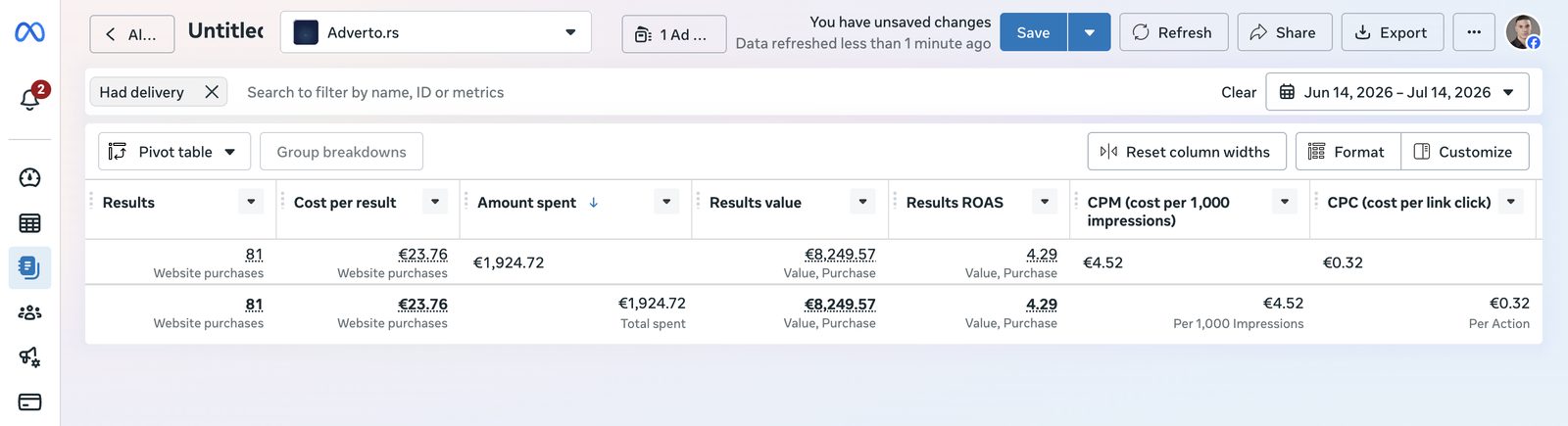Open the Pivot table layout dropdown

click(174, 152)
